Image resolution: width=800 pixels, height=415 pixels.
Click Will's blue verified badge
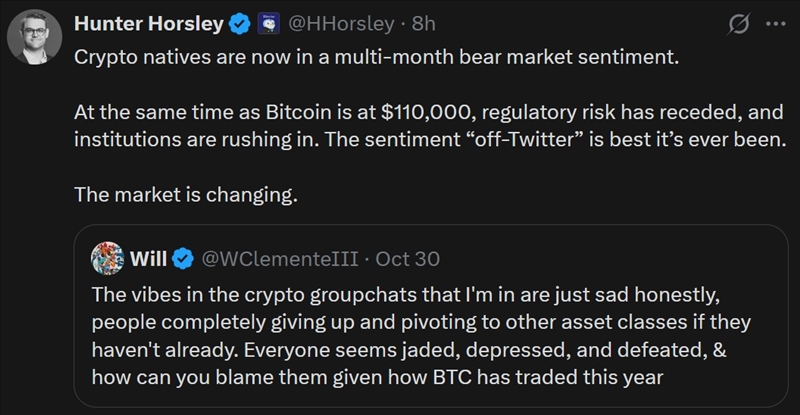(x=182, y=259)
